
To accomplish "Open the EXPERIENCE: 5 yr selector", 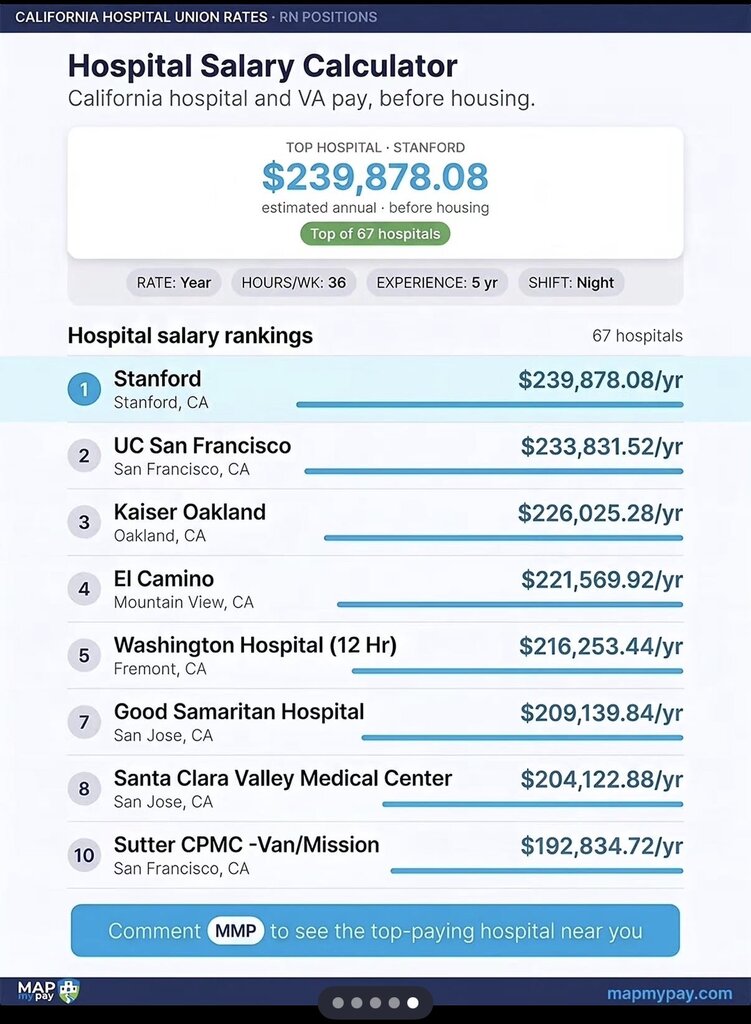I will click(437, 283).
